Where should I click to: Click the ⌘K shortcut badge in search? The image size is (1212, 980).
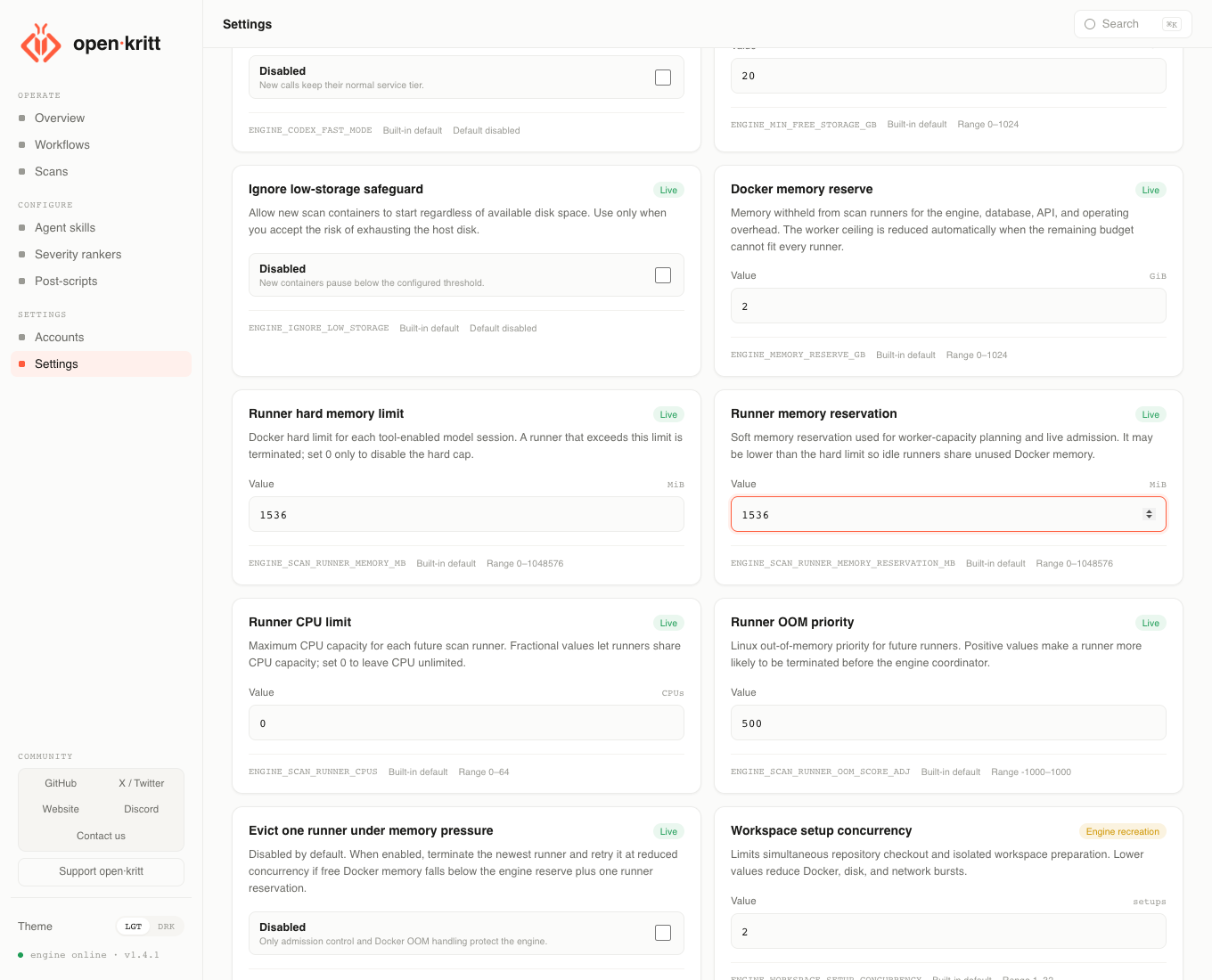[1172, 24]
